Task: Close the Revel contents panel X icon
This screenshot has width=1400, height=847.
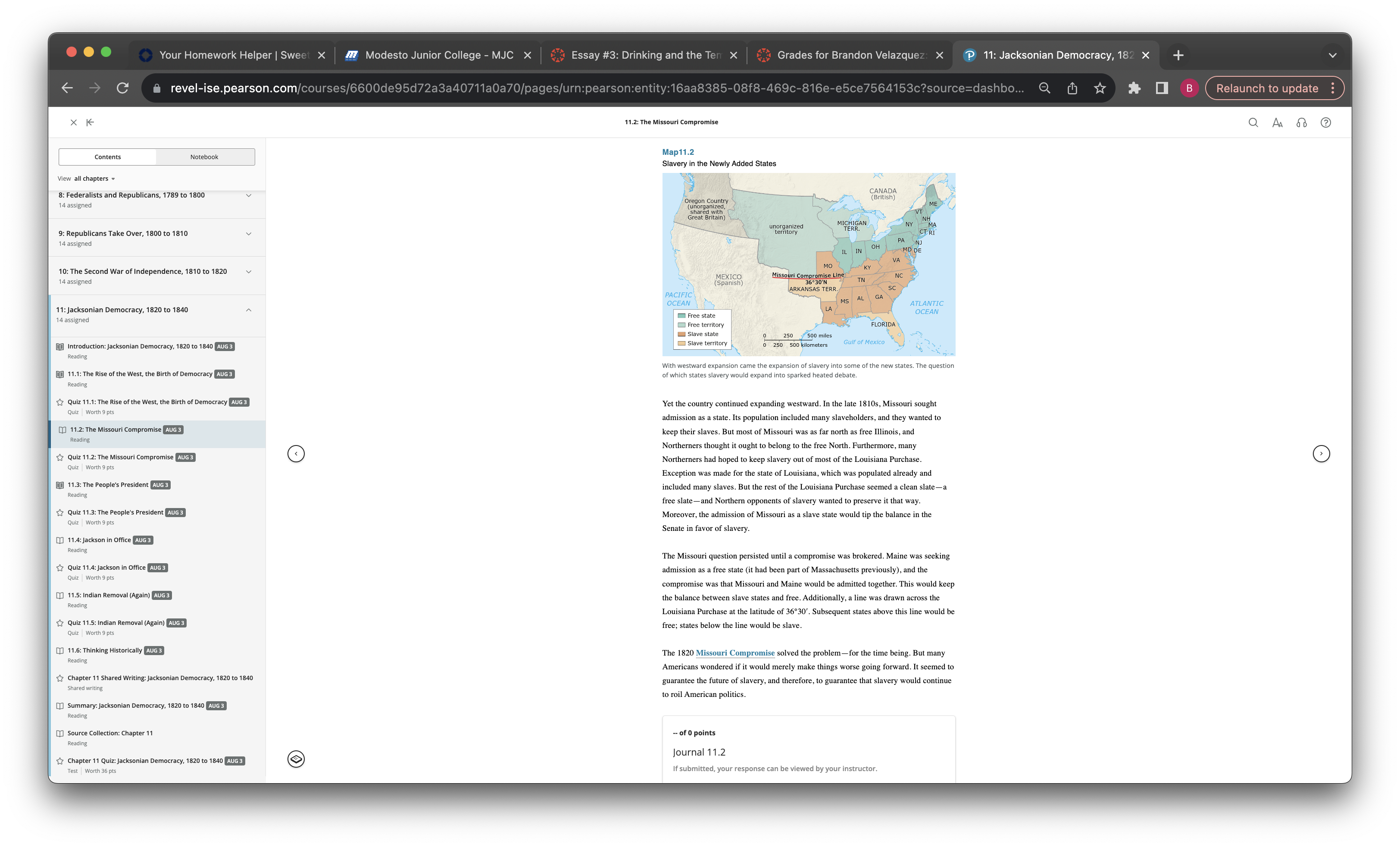Action: (73, 122)
